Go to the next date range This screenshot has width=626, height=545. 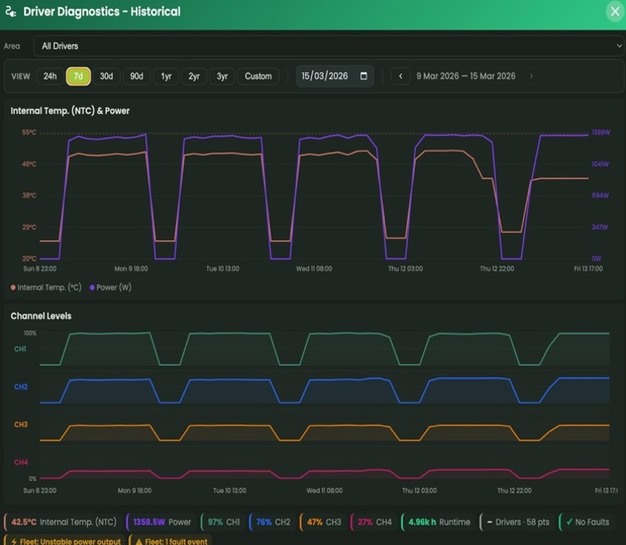click(x=531, y=76)
